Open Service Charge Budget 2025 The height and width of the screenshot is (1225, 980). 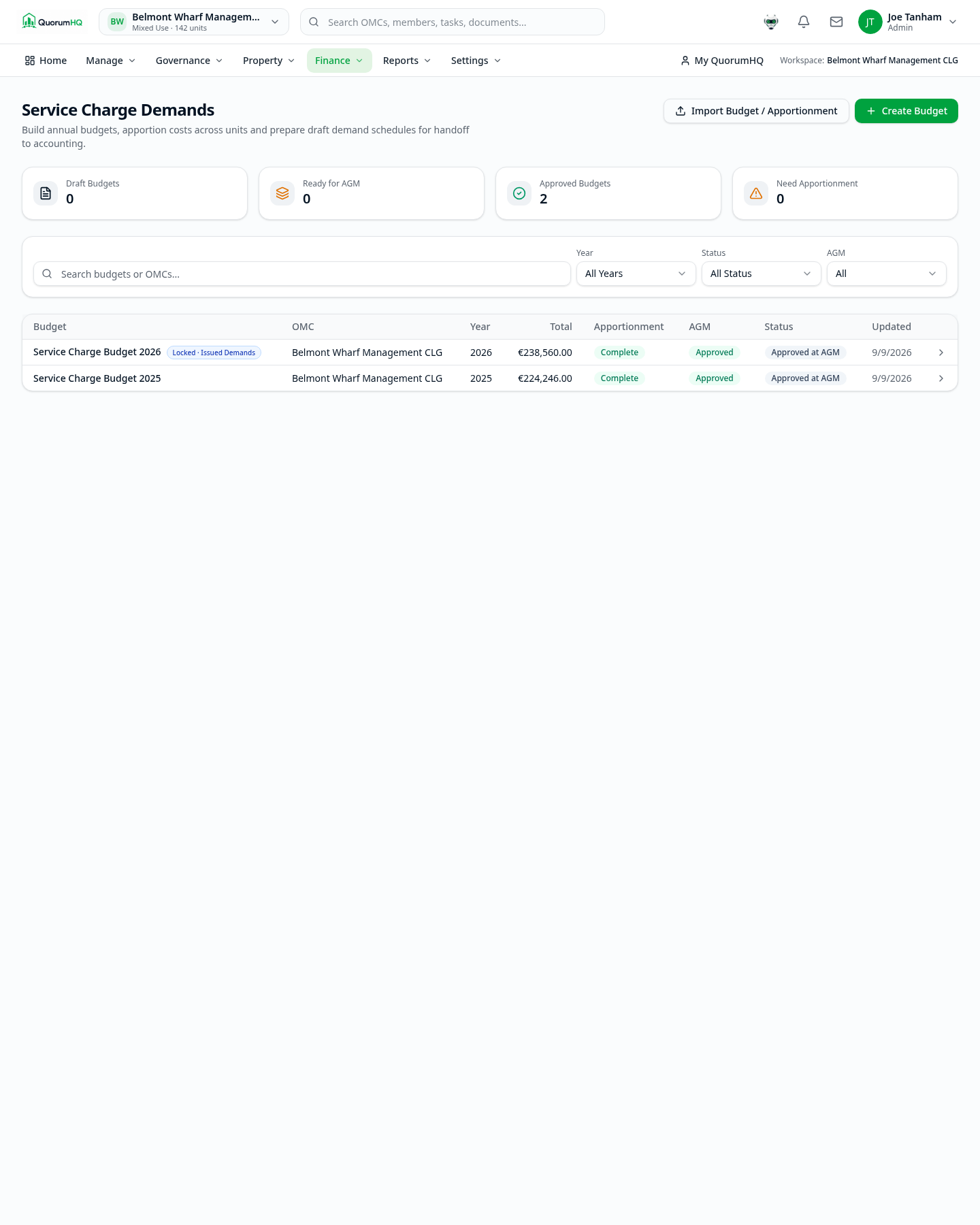97,378
